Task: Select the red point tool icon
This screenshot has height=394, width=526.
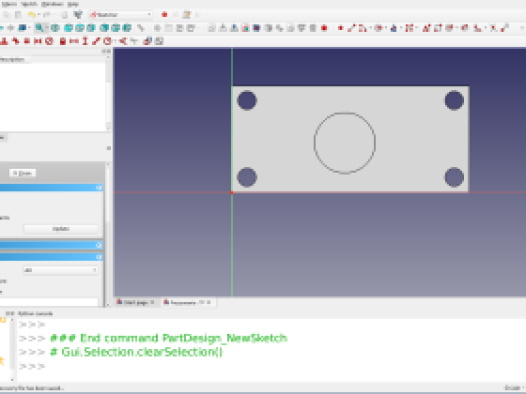Action: click(x=340, y=28)
